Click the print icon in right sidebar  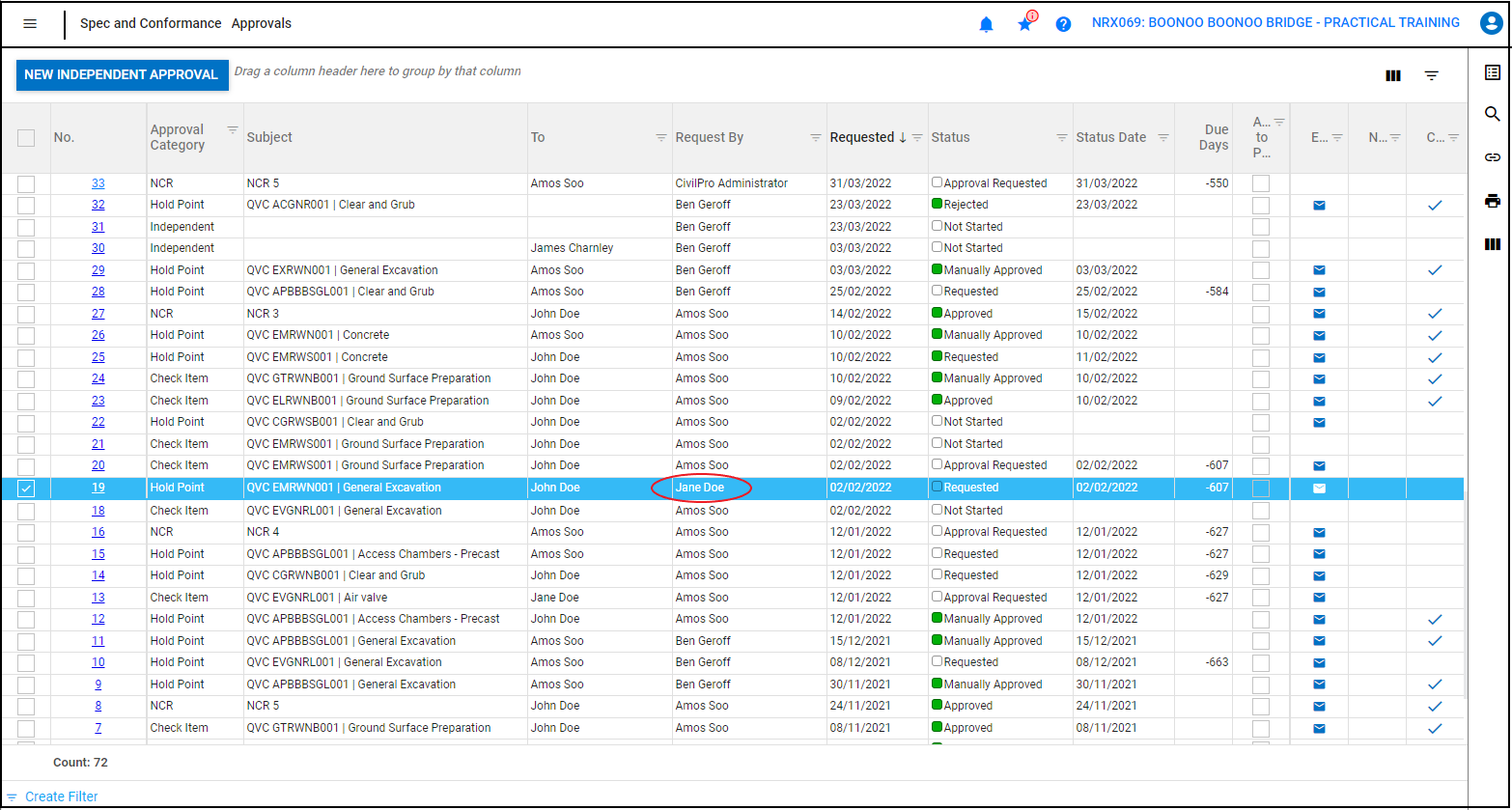(x=1493, y=201)
